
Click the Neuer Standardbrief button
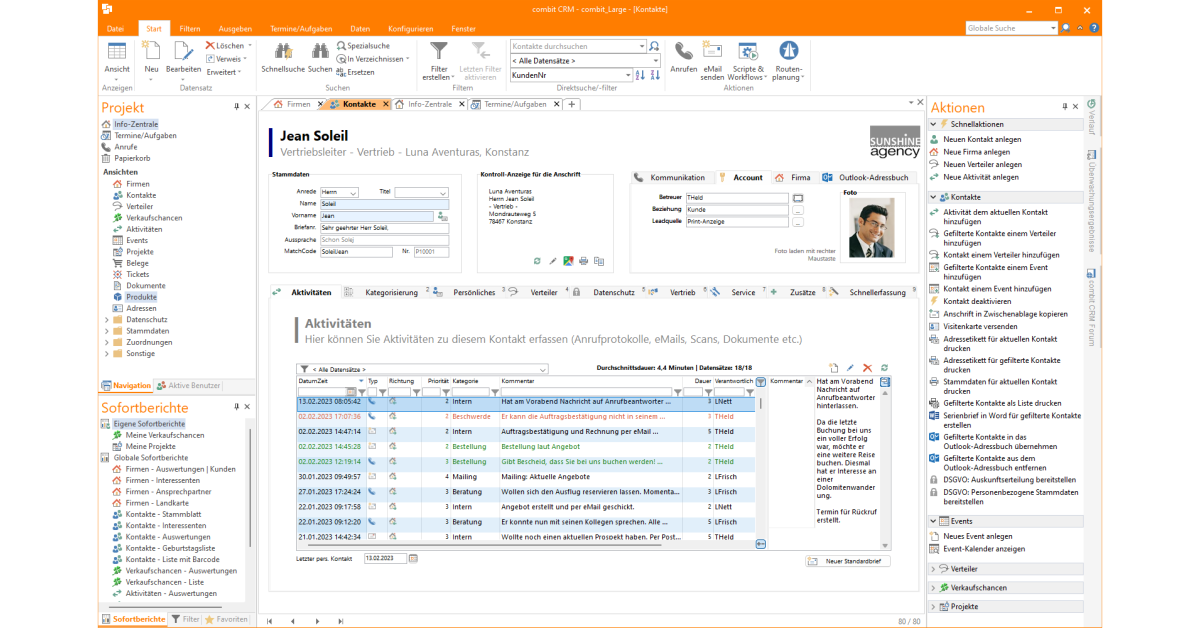[848, 561]
